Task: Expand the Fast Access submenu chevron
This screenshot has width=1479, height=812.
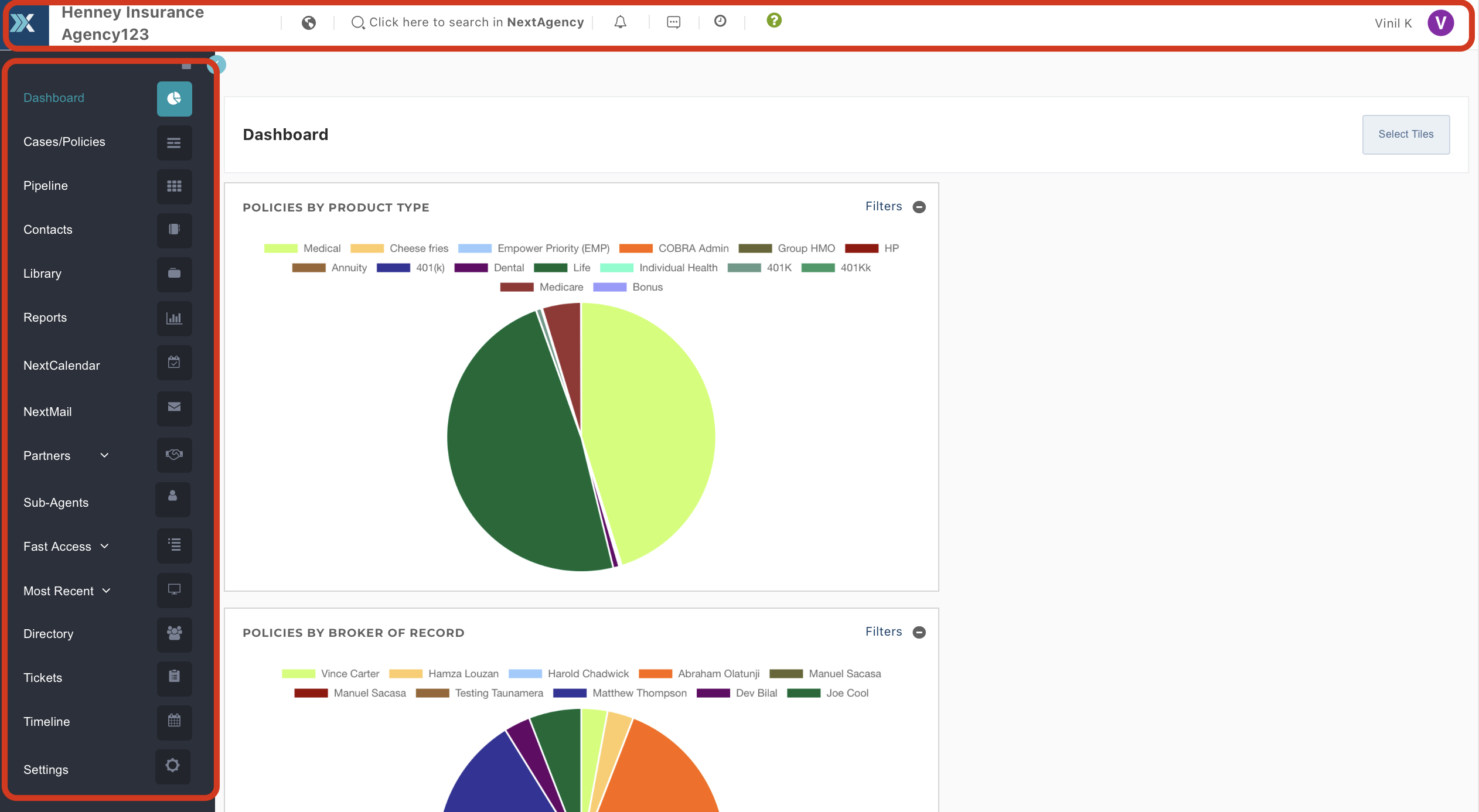Action: [104, 546]
